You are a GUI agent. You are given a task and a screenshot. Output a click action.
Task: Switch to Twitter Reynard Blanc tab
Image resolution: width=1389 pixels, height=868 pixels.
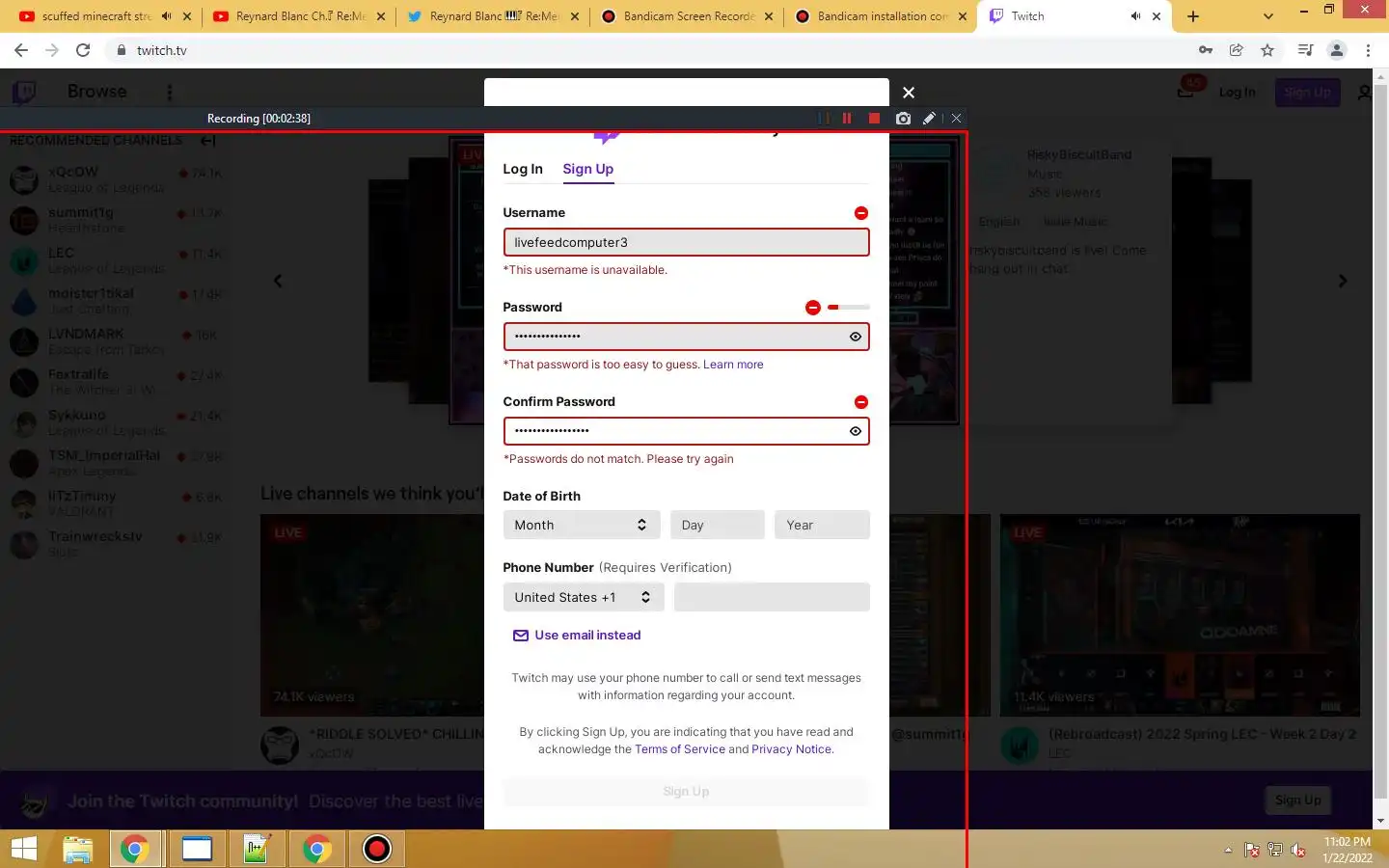pos(494,16)
